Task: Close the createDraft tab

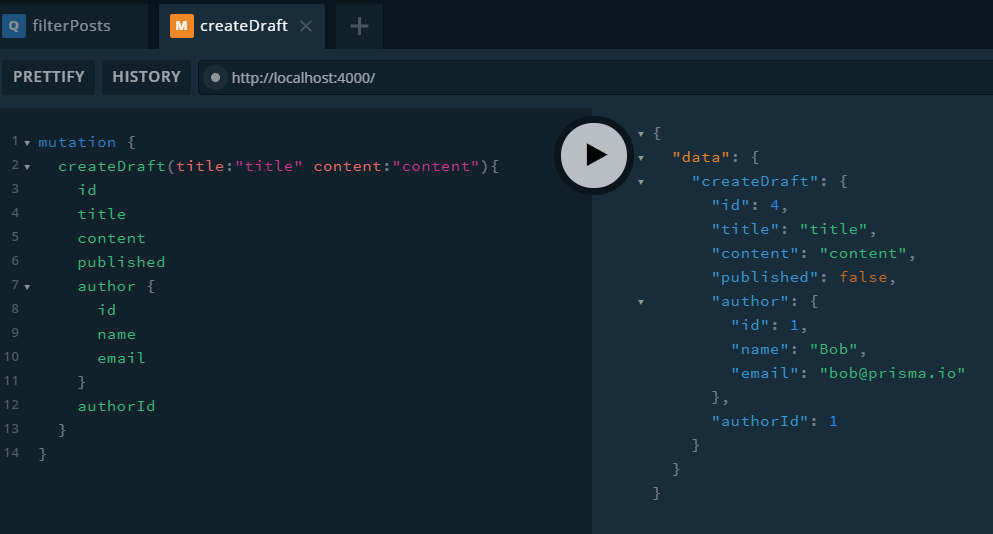Action: point(306,26)
